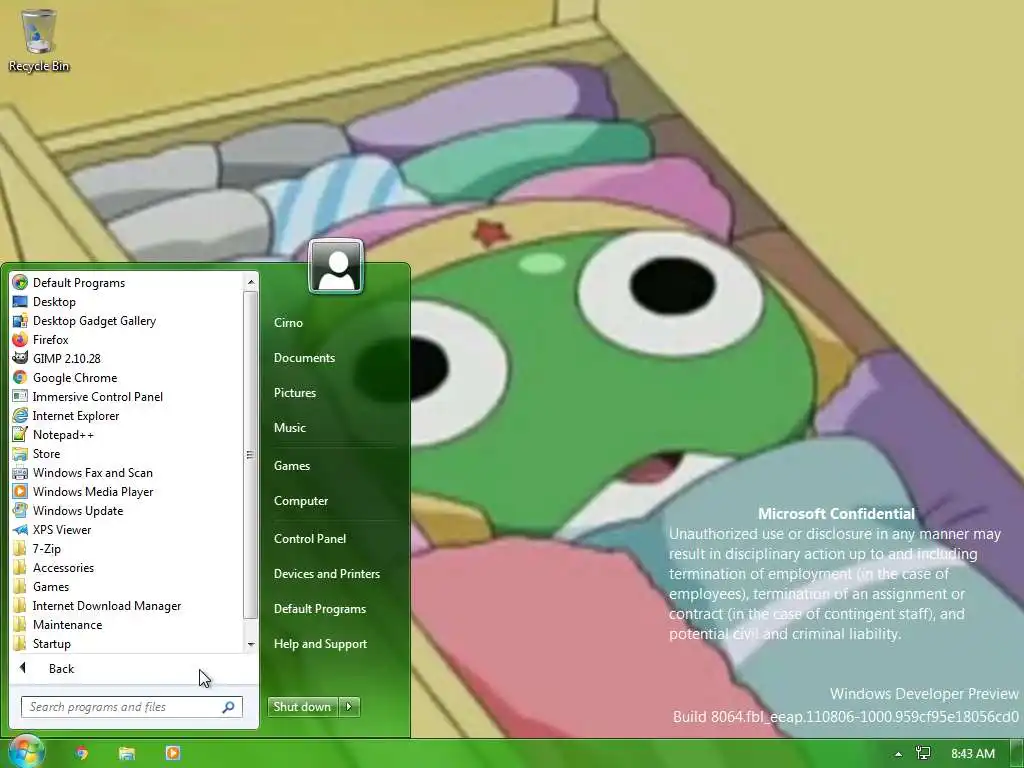Open Pictures in right pane

[295, 392]
